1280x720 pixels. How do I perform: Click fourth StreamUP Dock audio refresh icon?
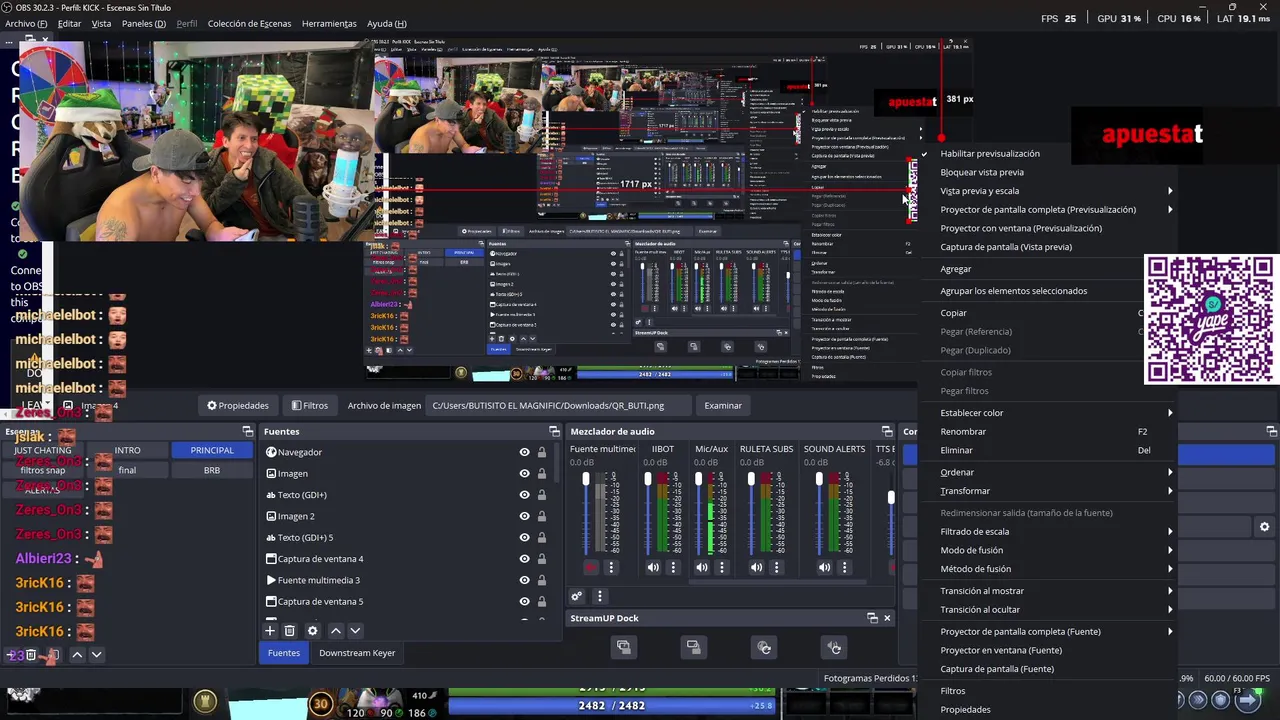(834, 647)
